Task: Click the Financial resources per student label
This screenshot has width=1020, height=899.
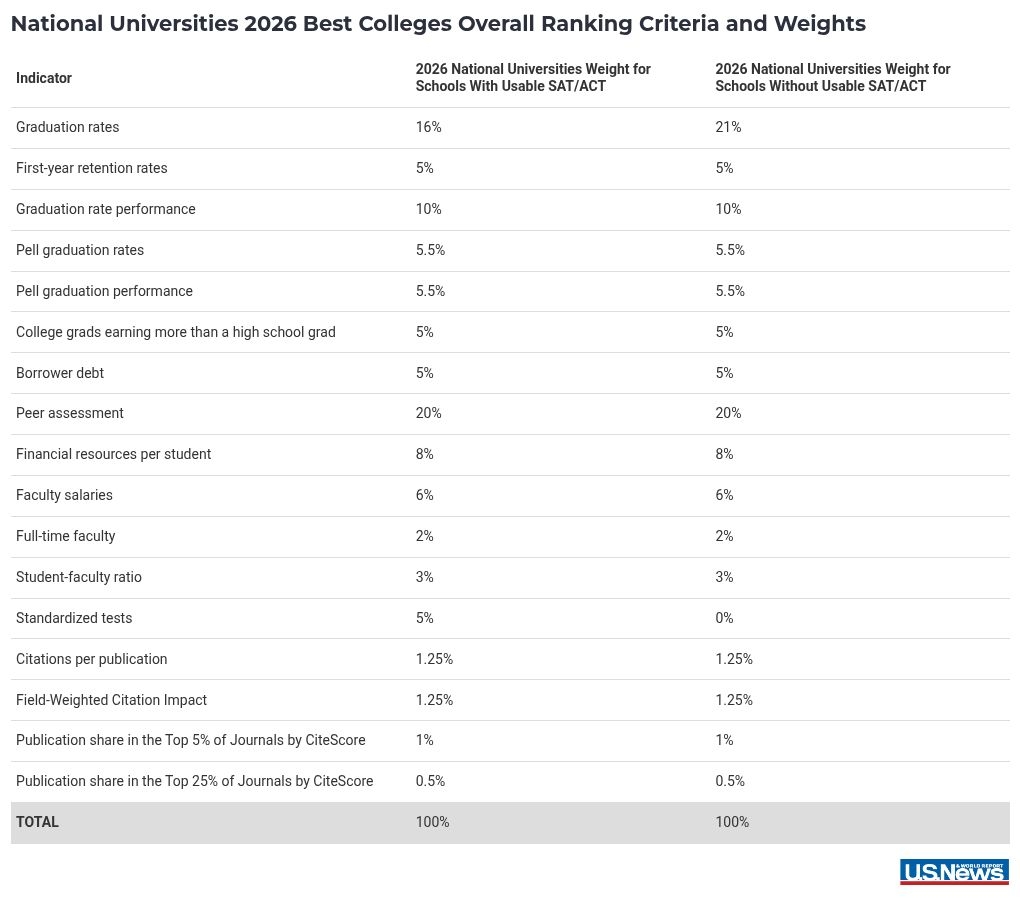Action: pos(113,454)
